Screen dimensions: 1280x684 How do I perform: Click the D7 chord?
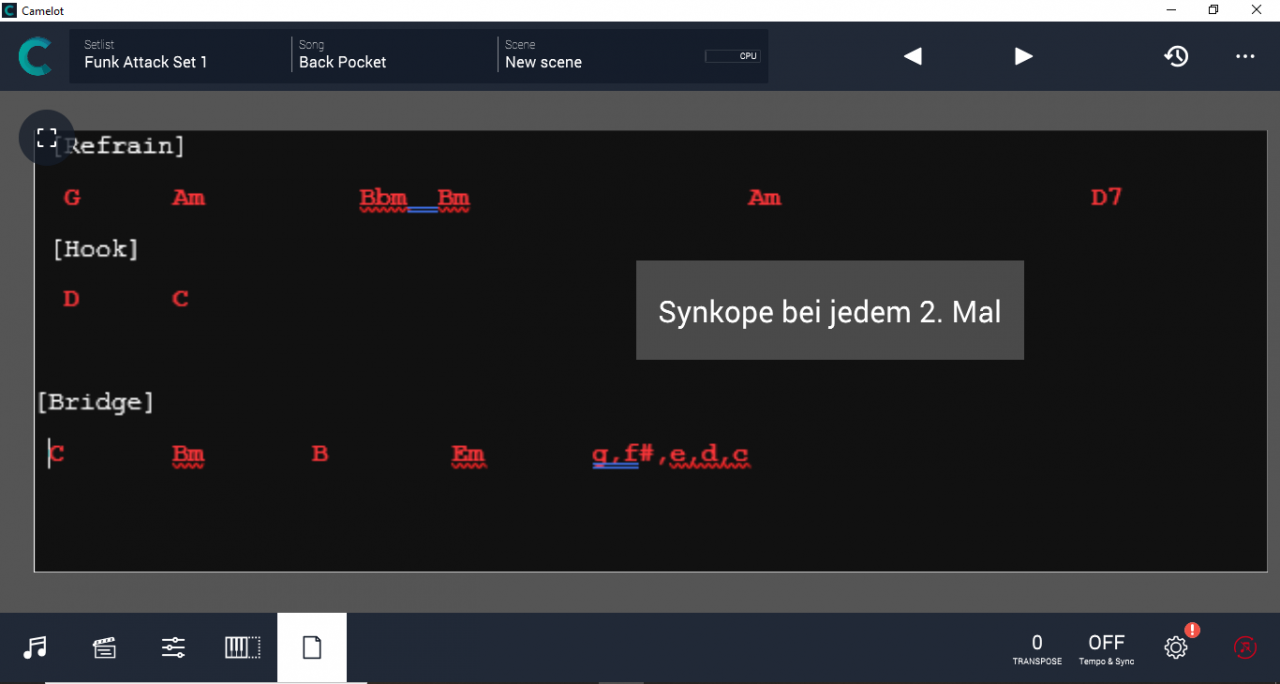coord(1106,197)
